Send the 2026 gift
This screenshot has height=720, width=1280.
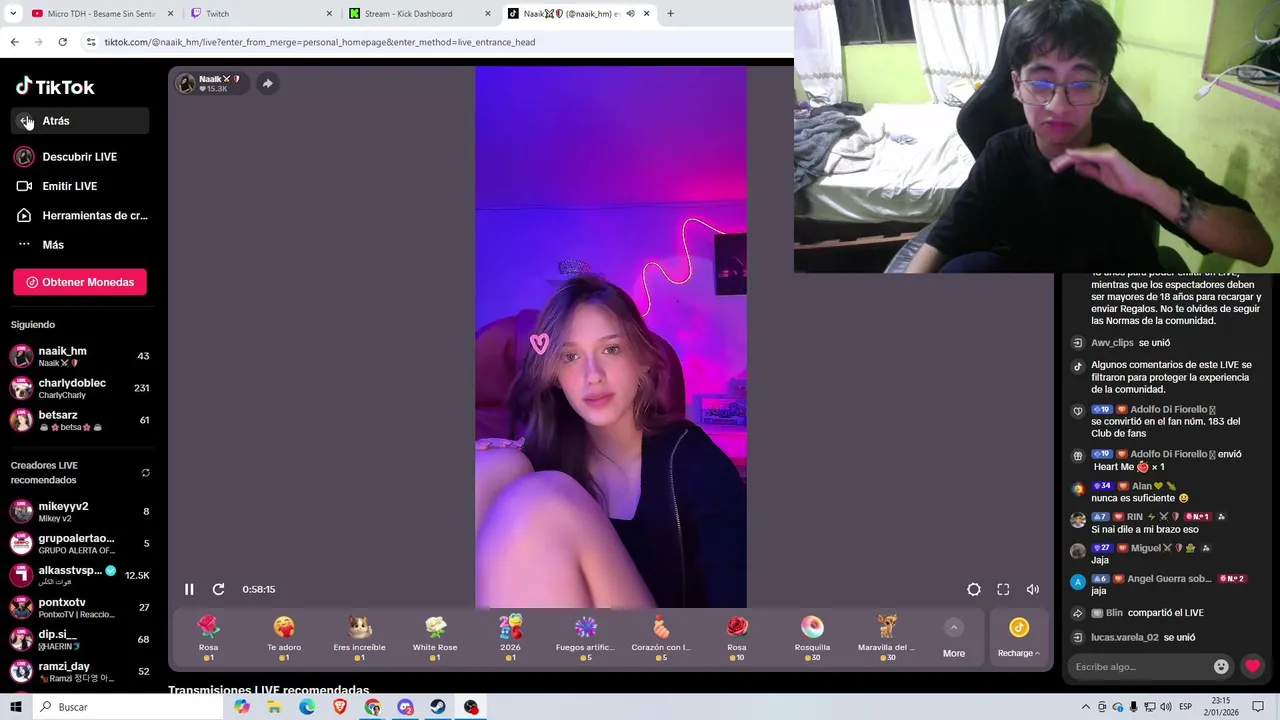coord(511,637)
